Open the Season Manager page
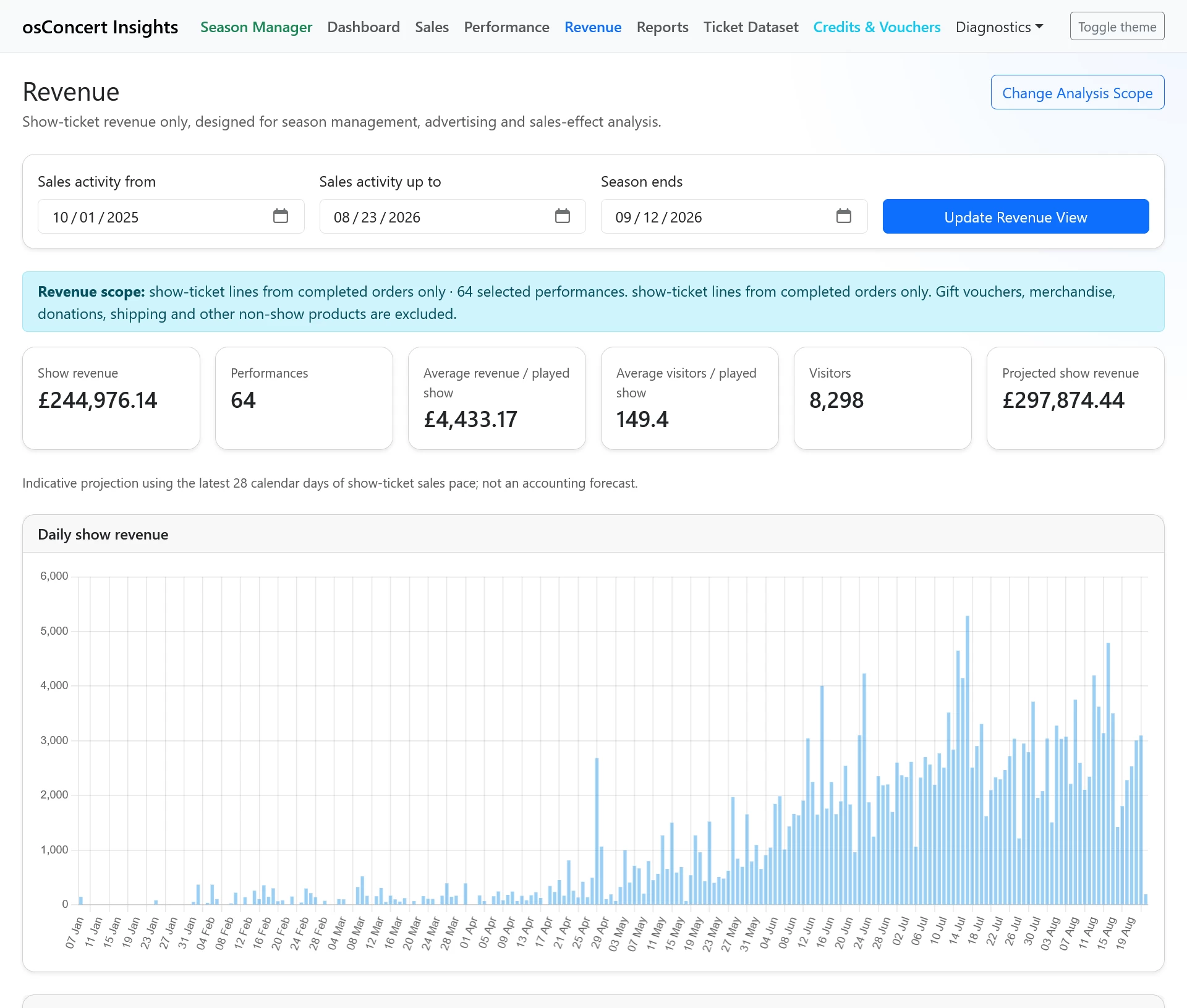The height and width of the screenshot is (1008, 1187). tap(256, 27)
